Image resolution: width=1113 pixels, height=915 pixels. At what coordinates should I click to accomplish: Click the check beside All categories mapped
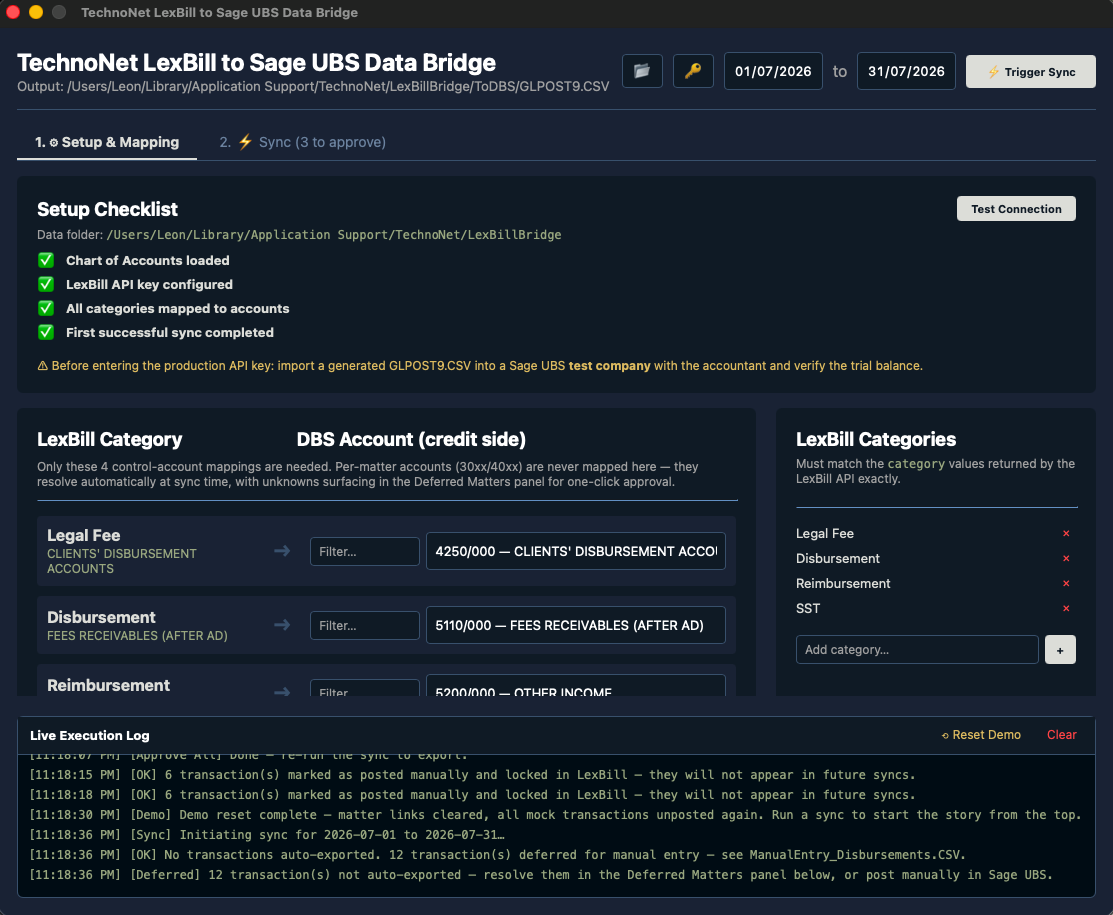pyautogui.click(x=46, y=308)
